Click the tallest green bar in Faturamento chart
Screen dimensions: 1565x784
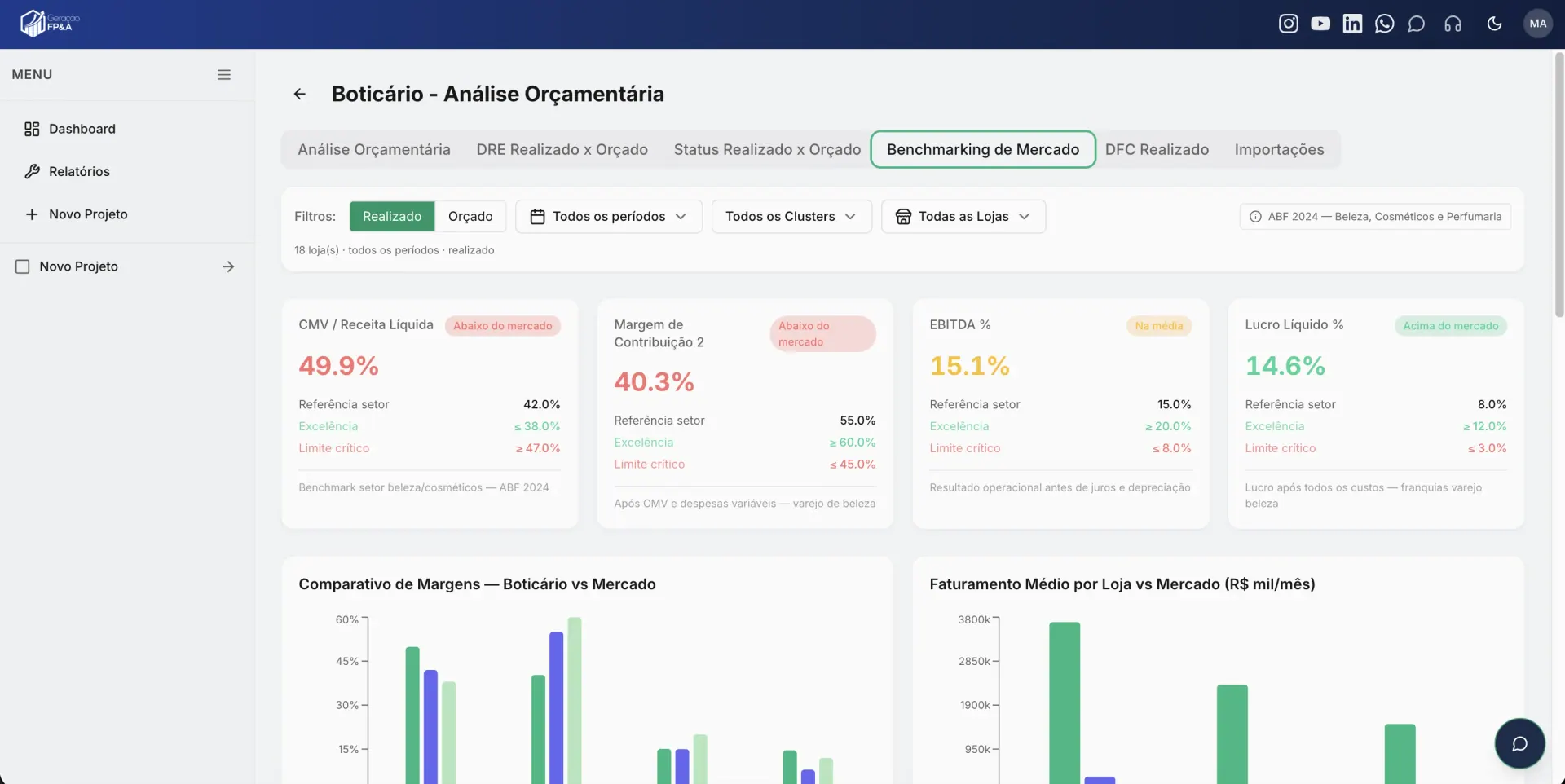[x=1065, y=703]
